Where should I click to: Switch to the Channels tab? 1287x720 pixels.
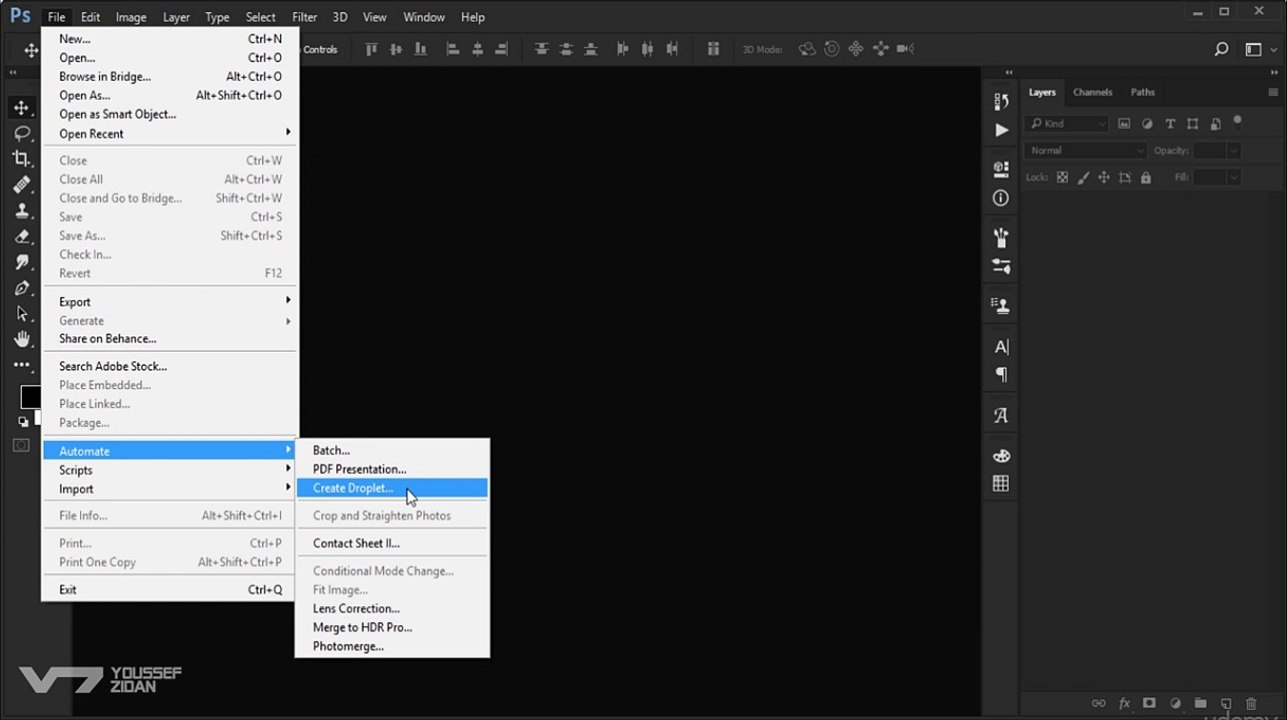1092,92
